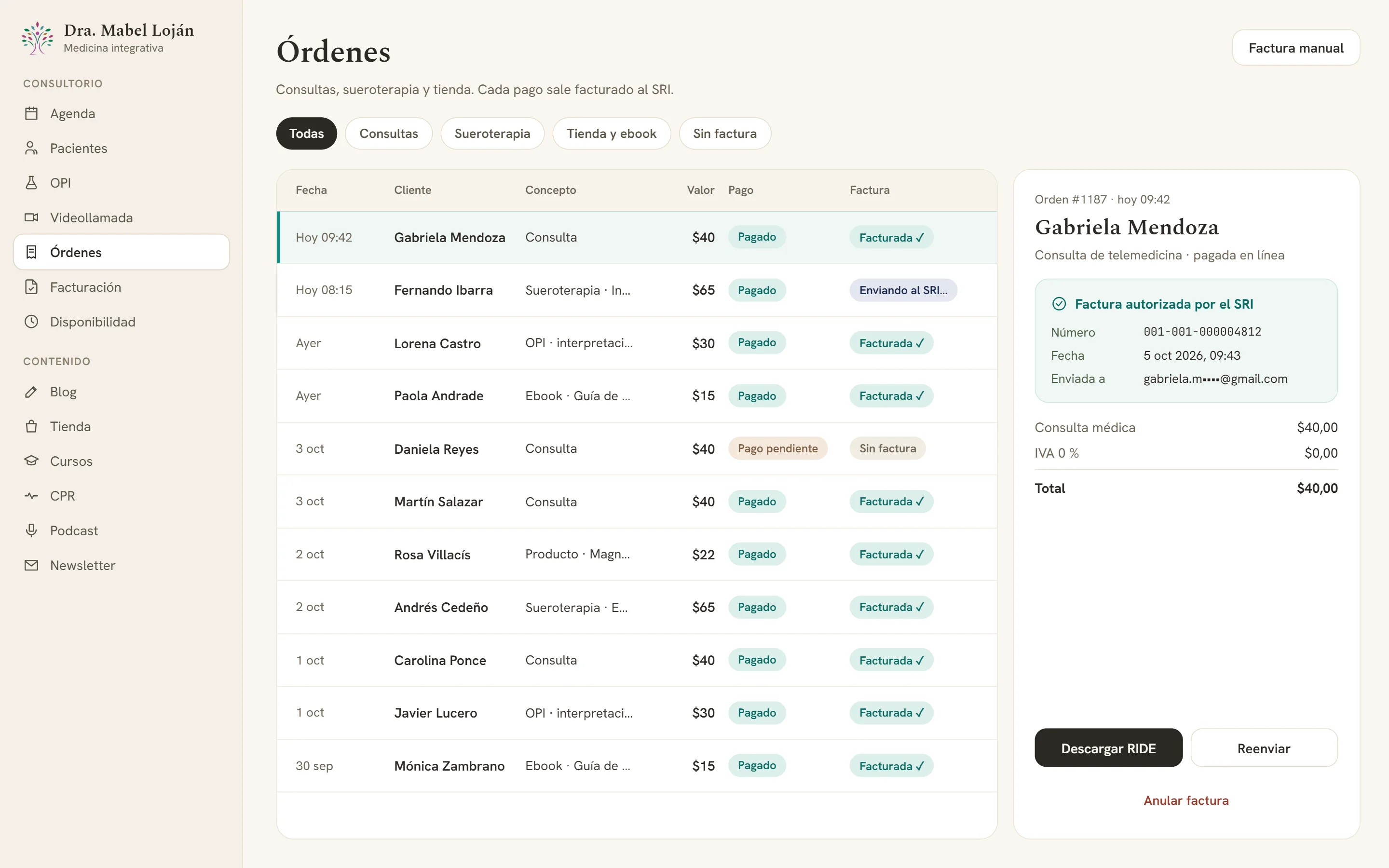The height and width of the screenshot is (868, 1389).
Task: Click the Podcast microphone icon
Action: (x=31, y=530)
